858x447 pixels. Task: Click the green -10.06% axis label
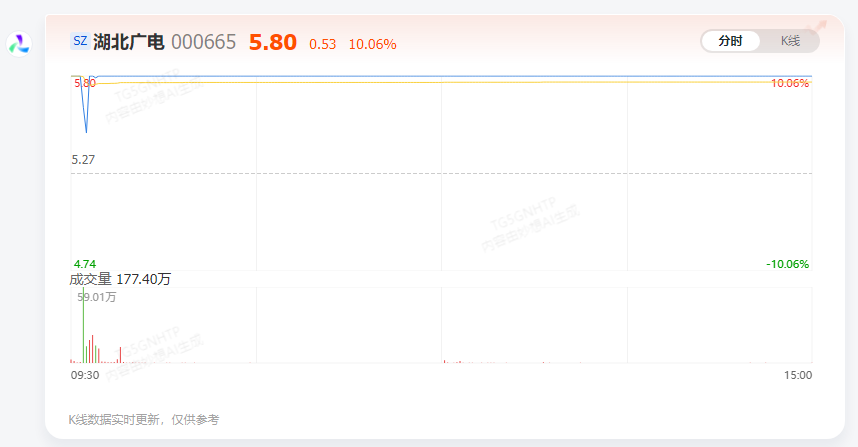pyautogui.click(x=787, y=264)
